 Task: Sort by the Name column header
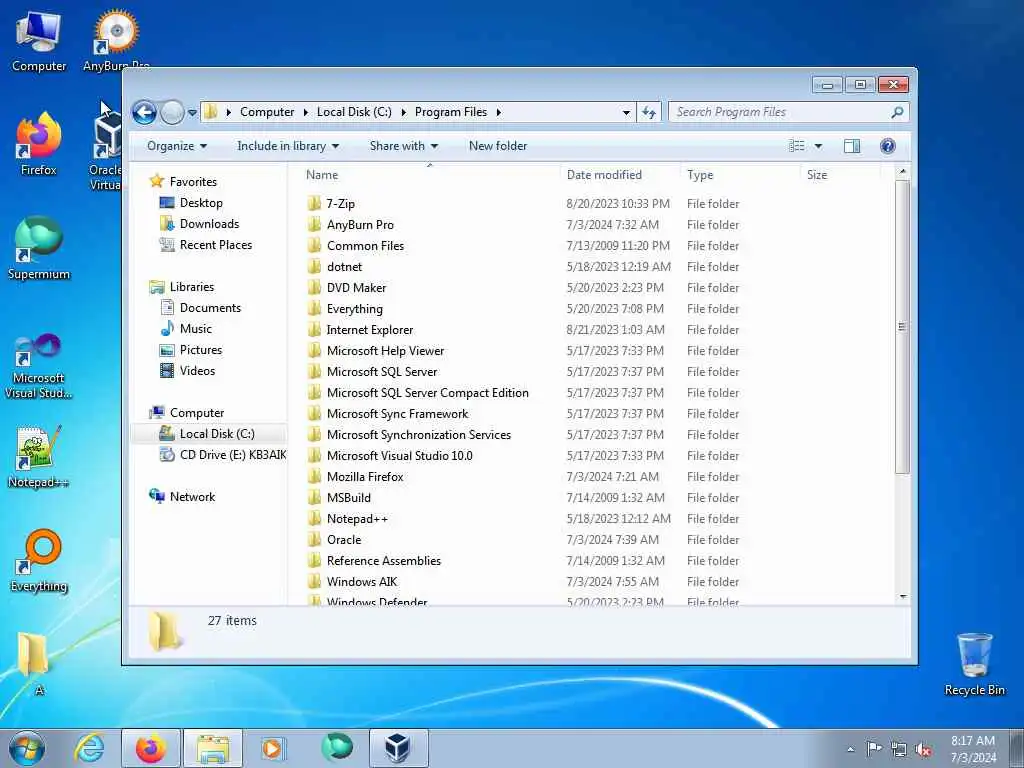tap(430, 175)
